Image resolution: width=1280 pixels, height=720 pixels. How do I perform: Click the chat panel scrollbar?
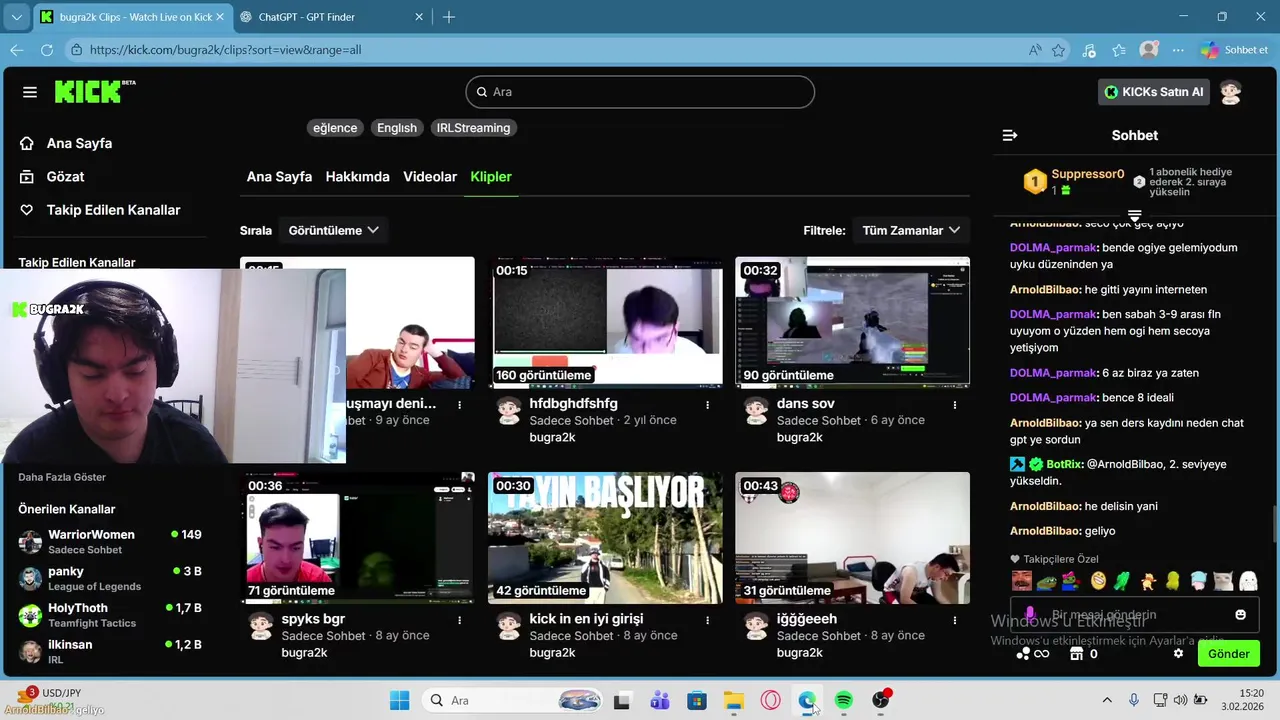coord(1275,524)
